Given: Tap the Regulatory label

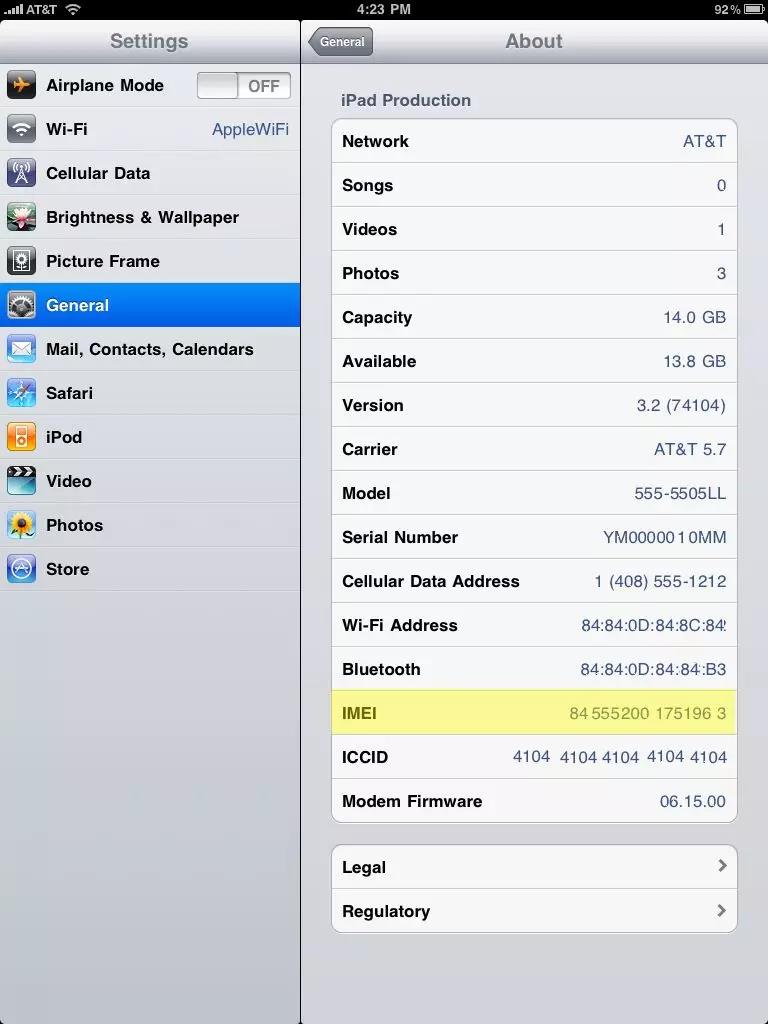Looking at the screenshot, I should [x=386, y=911].
